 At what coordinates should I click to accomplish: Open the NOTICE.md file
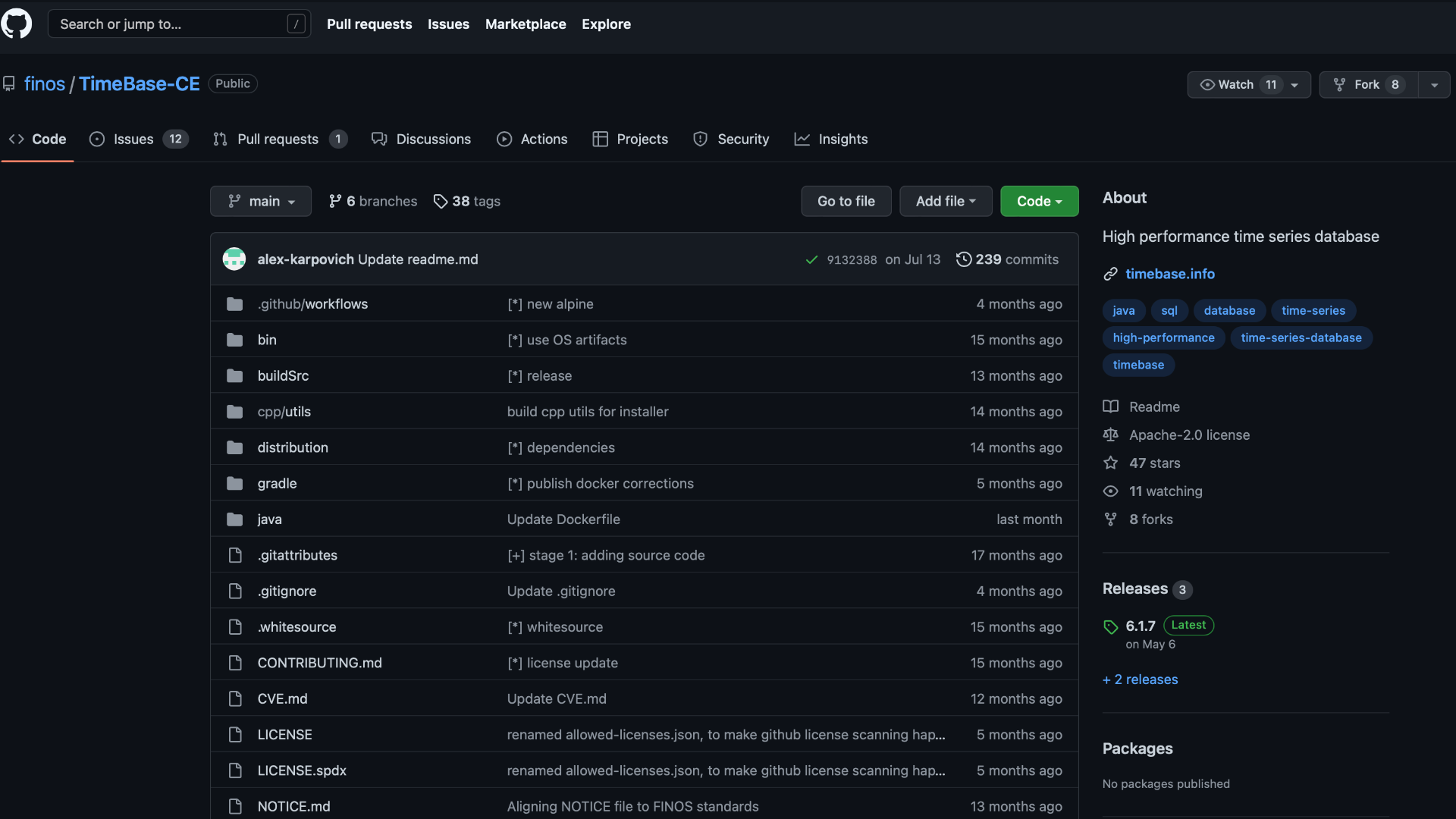pos(294,806)
